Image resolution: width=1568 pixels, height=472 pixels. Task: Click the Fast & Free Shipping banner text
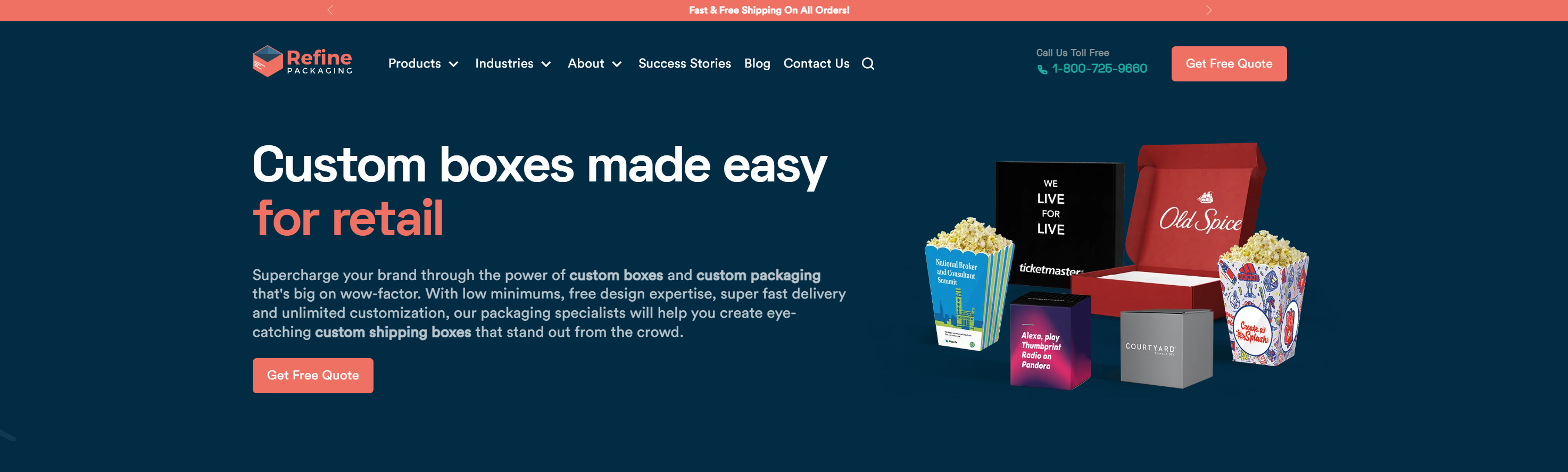769,10
